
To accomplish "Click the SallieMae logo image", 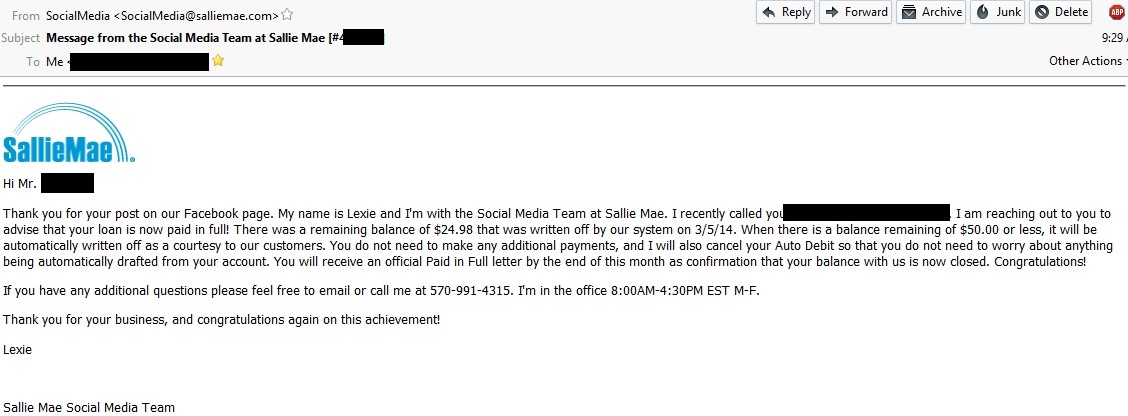I will (x=69, y=133).
